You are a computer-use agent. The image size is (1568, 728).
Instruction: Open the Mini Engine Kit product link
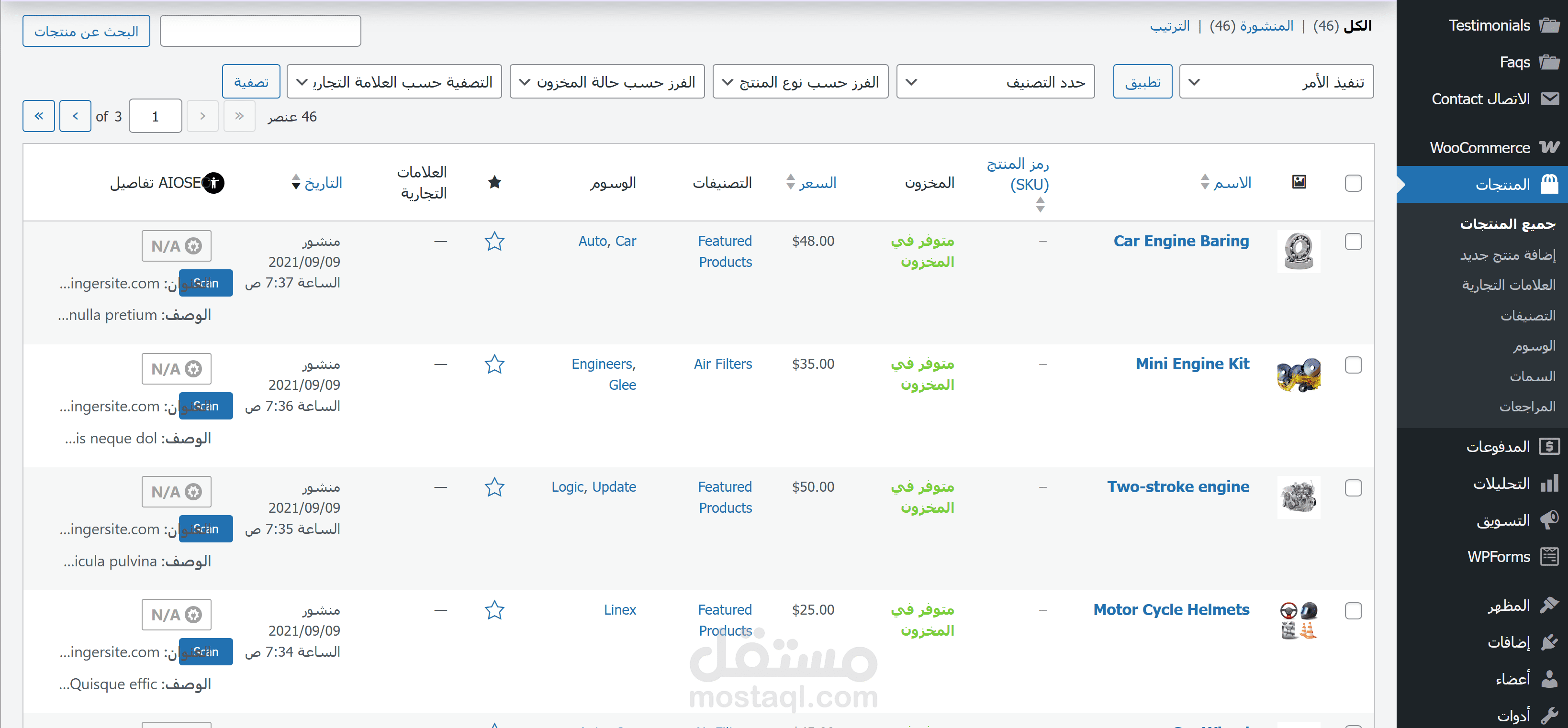pyautogui.click(x=1192, y=364)
